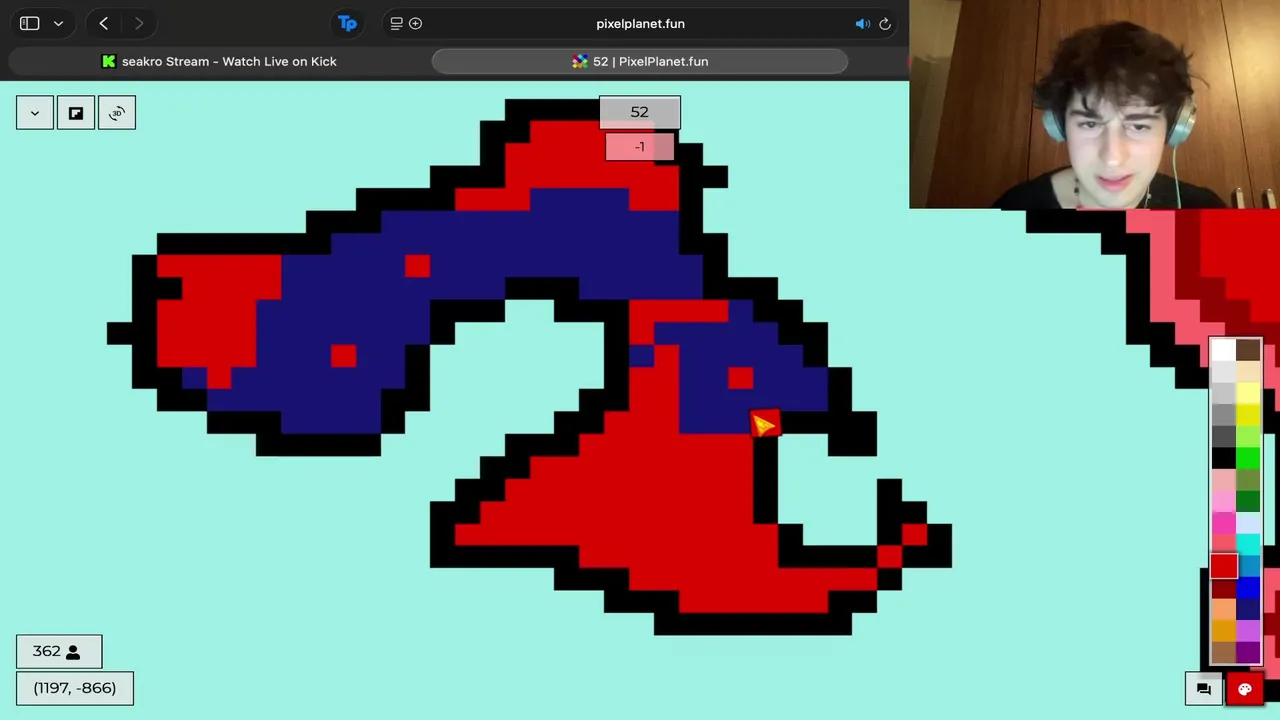Select the olive green swatch
The height and width of the screenshot is (720, 1280).
1248,480
